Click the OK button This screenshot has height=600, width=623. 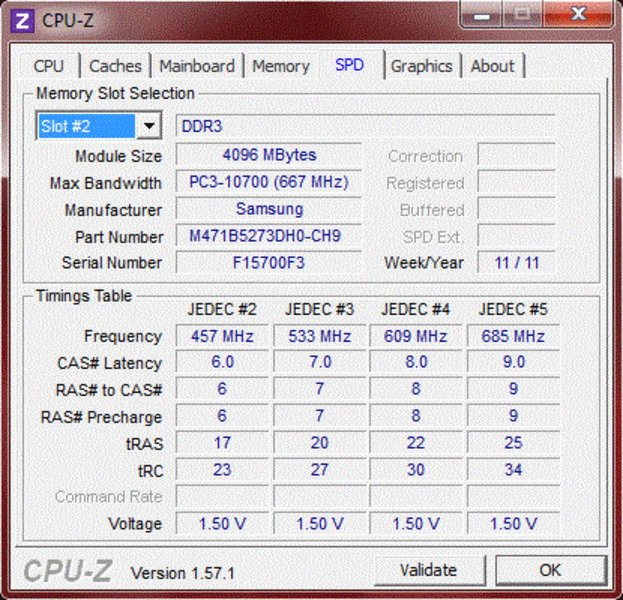pyautogui.click(x=551, y=570)
